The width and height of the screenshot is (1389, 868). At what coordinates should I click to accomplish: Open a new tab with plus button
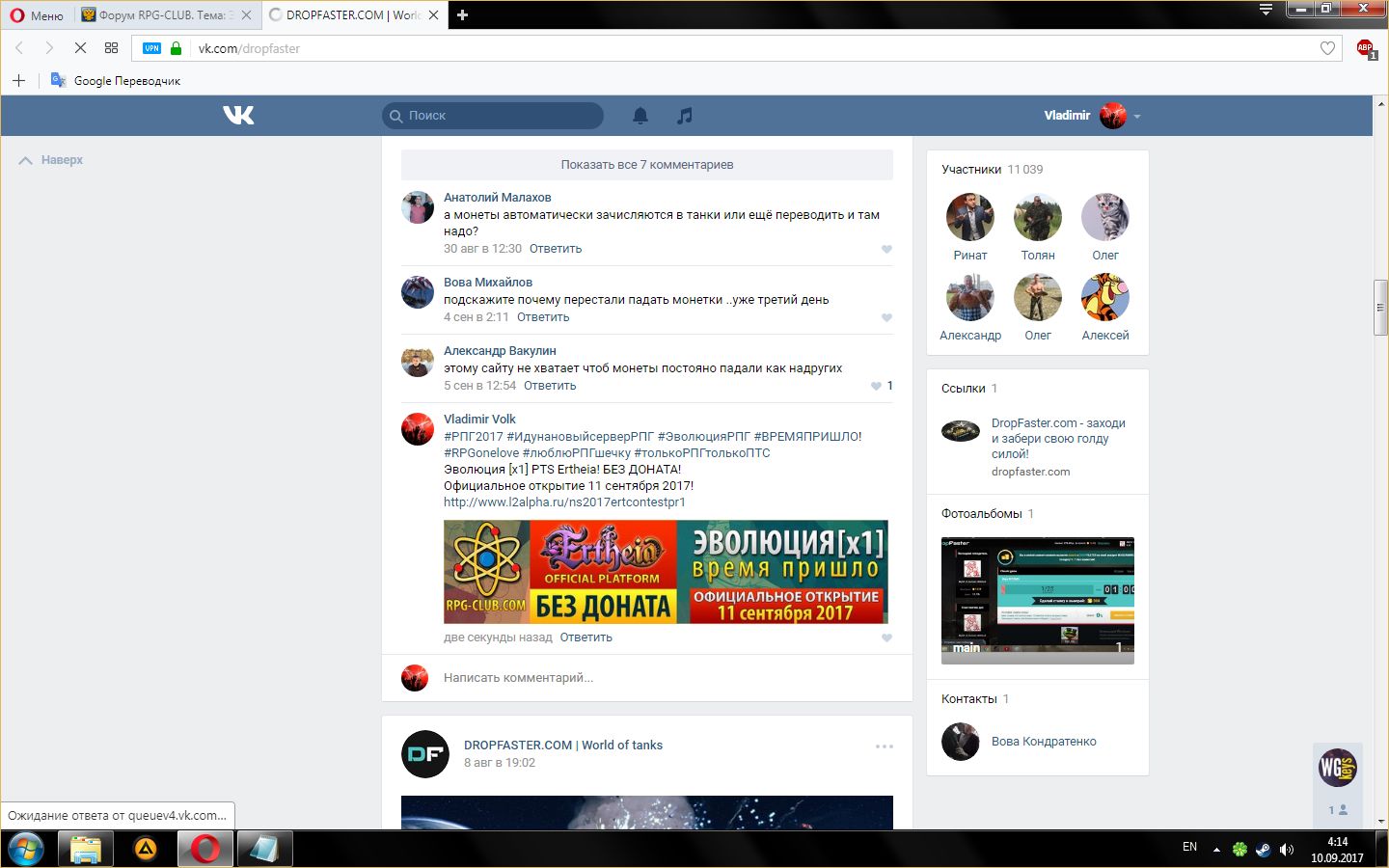462,14
